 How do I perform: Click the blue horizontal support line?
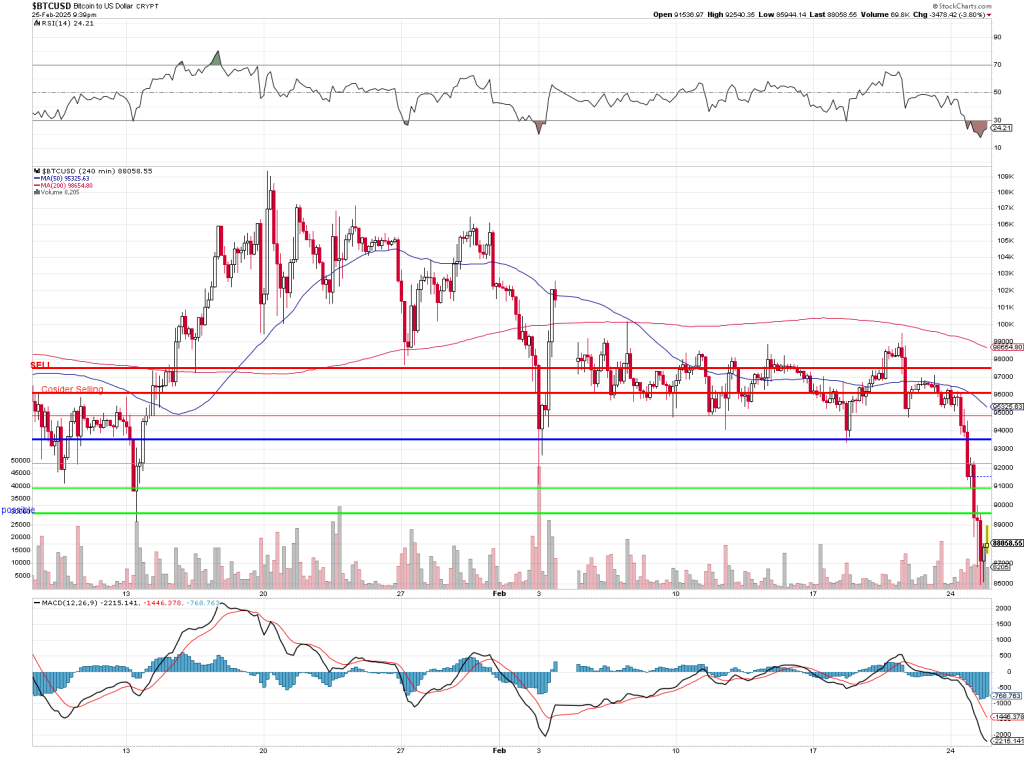pos(500,439)
